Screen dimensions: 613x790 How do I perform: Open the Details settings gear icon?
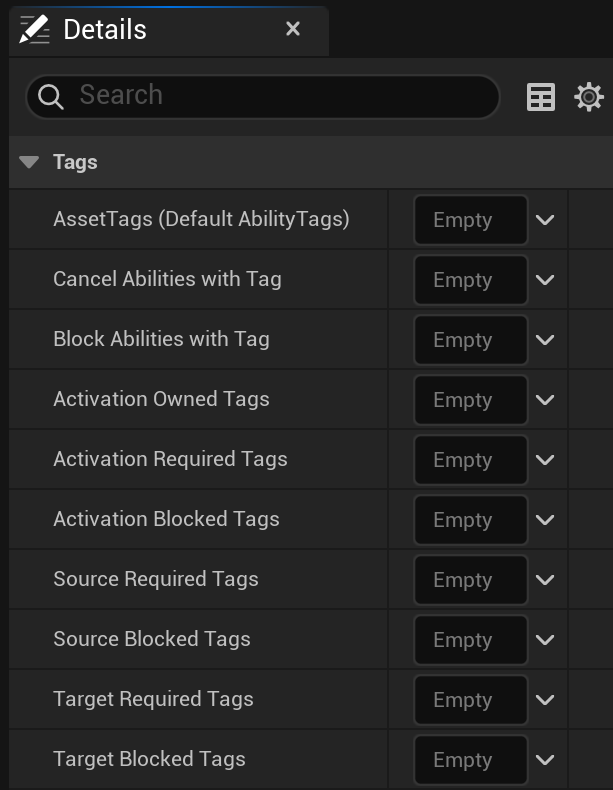click(589, 97)
